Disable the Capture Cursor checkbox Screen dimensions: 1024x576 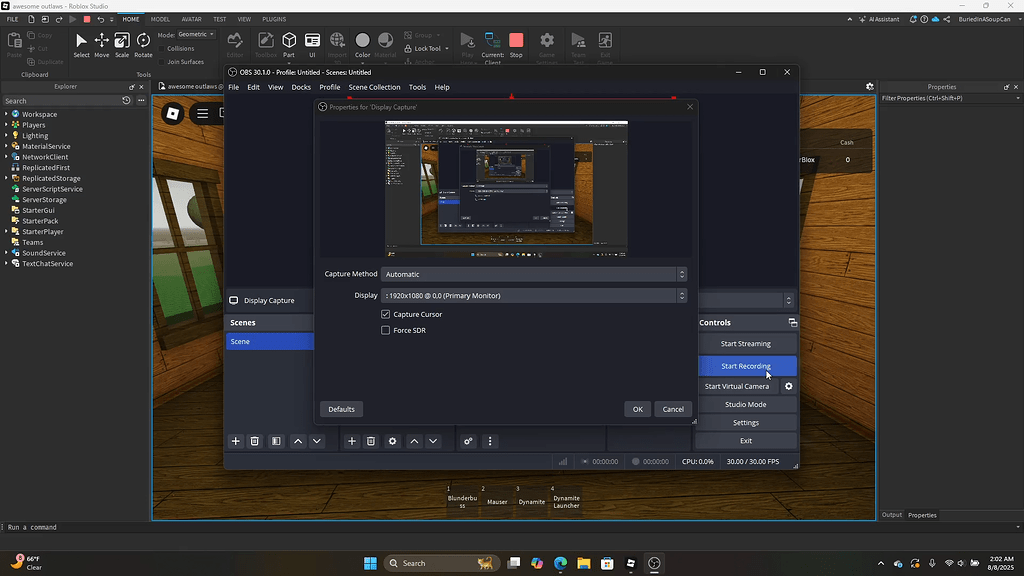point(385,314)
